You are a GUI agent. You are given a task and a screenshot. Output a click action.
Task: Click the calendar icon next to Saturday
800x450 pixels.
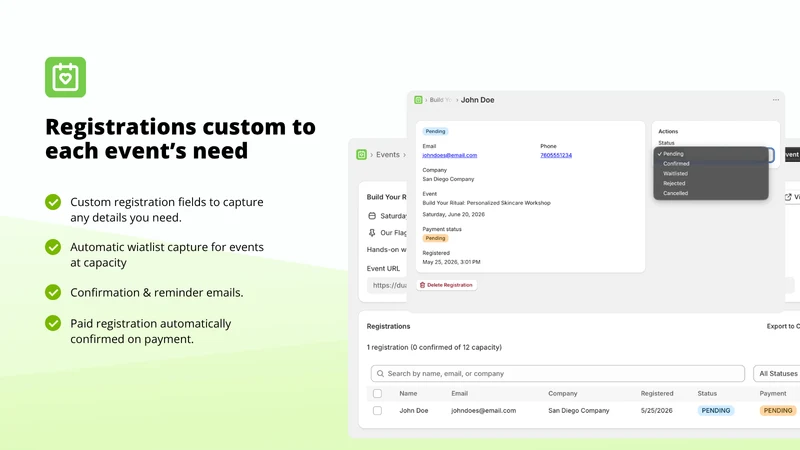(x=372, y=216)
